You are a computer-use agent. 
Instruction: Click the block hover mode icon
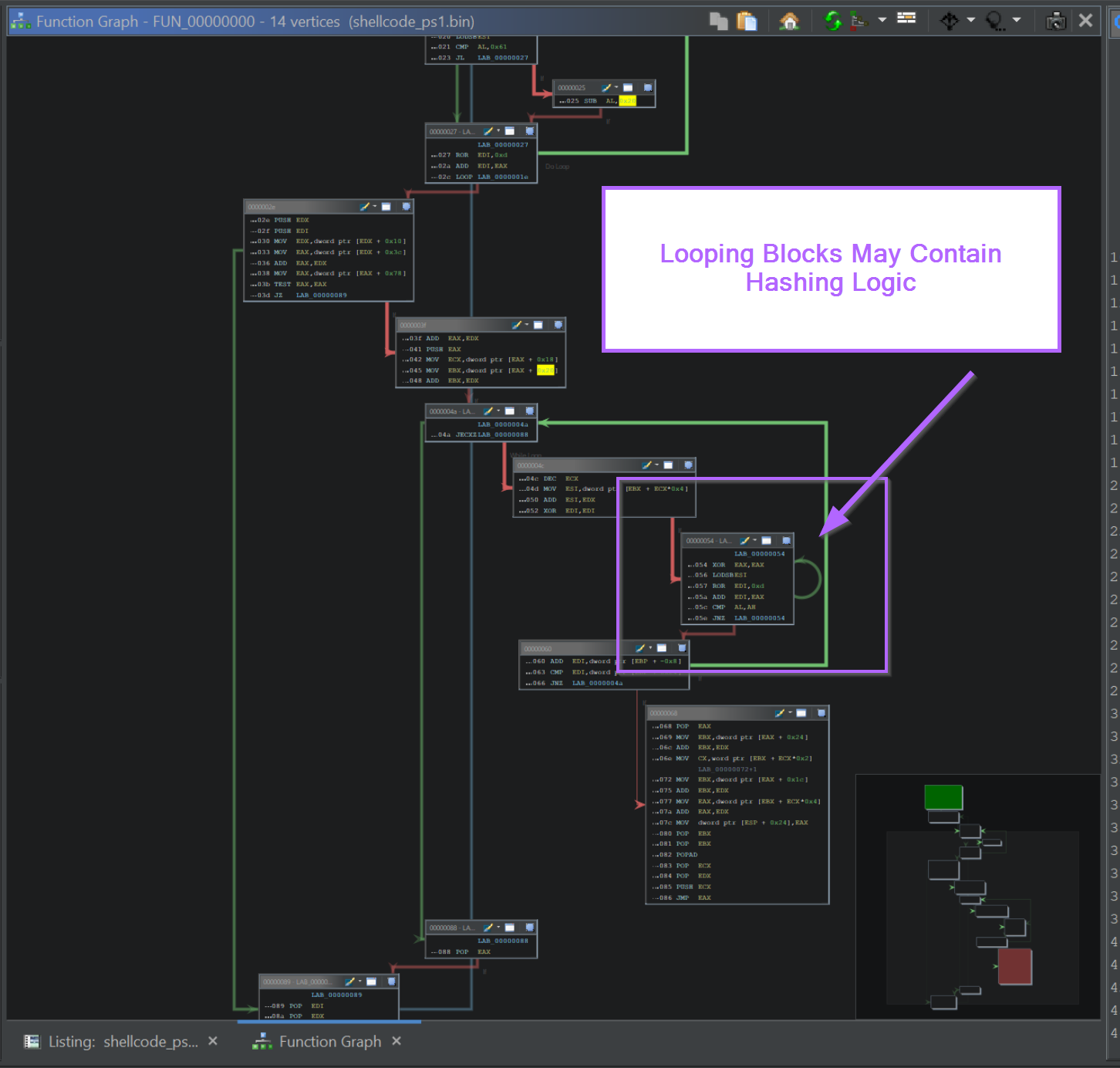coord(949,22)
